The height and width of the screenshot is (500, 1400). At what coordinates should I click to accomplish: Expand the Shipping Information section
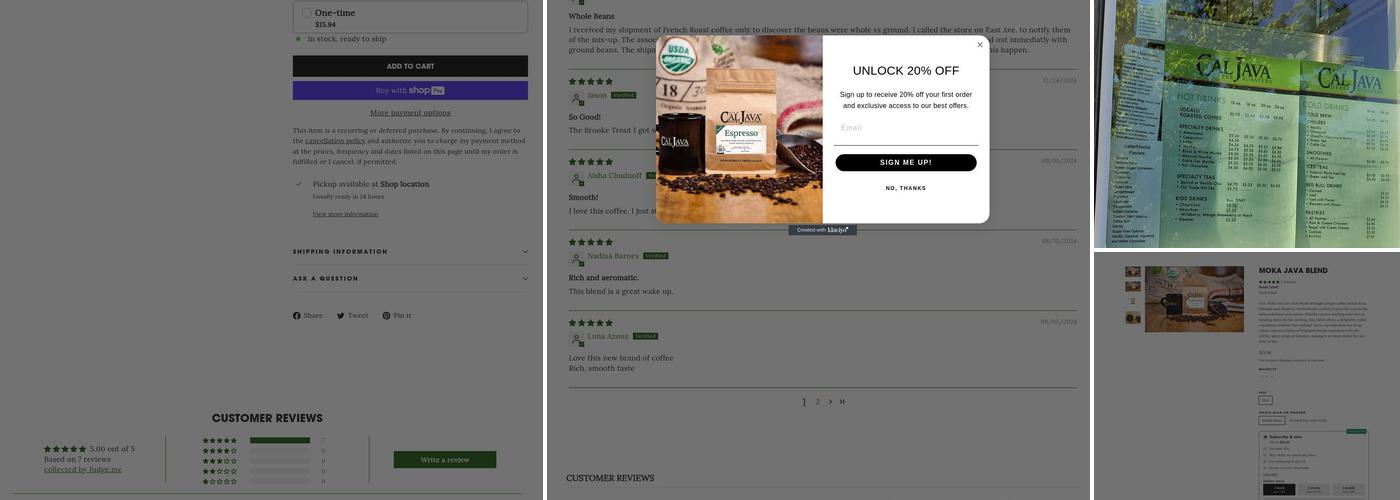[410, 252]
